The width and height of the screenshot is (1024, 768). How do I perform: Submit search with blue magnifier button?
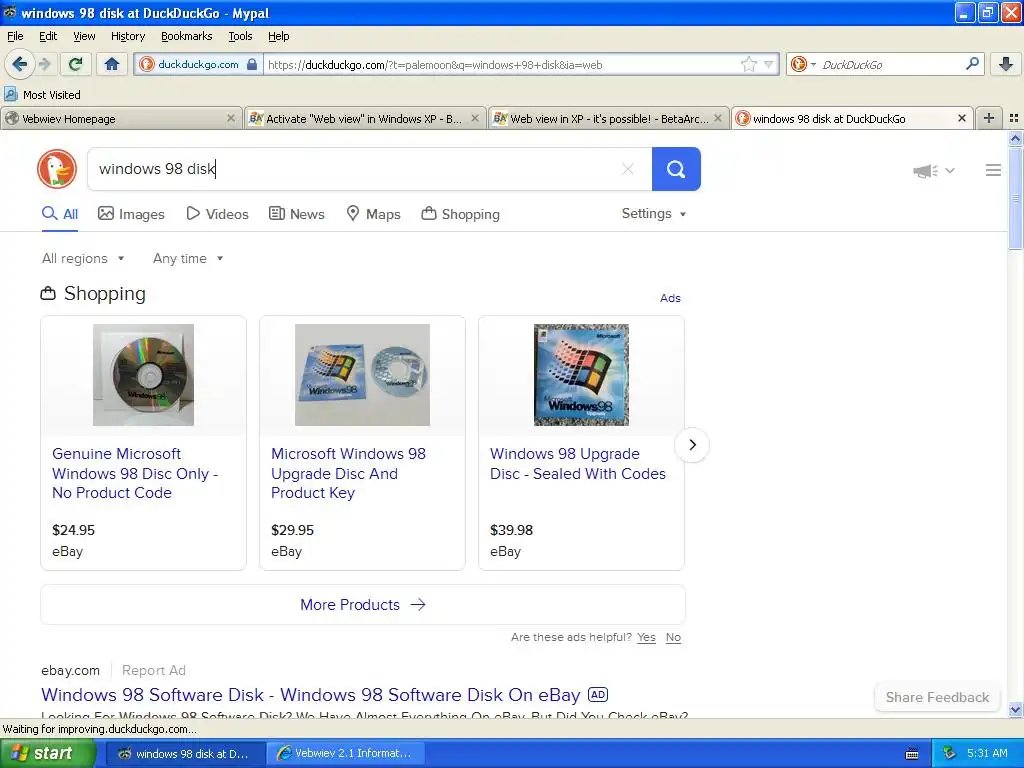[676, 169]
